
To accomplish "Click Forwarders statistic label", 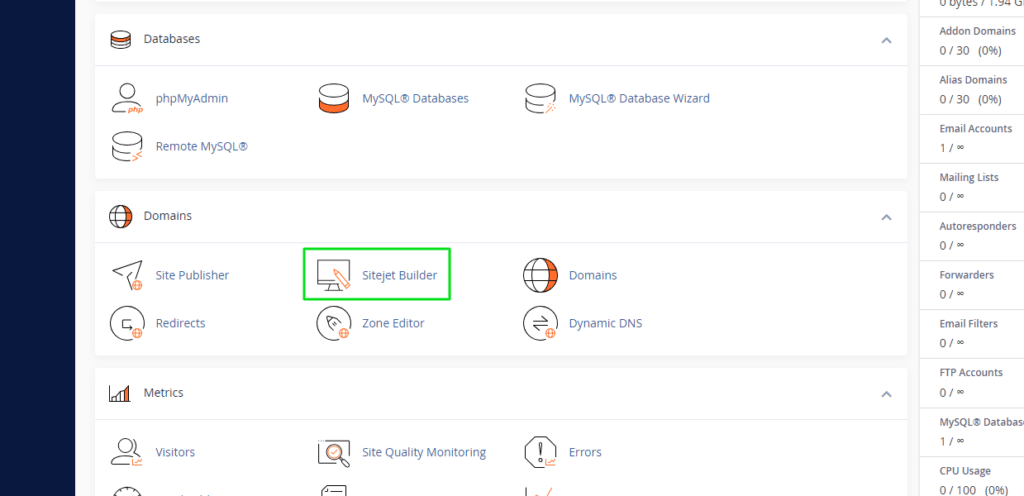I will pos(967,275).
